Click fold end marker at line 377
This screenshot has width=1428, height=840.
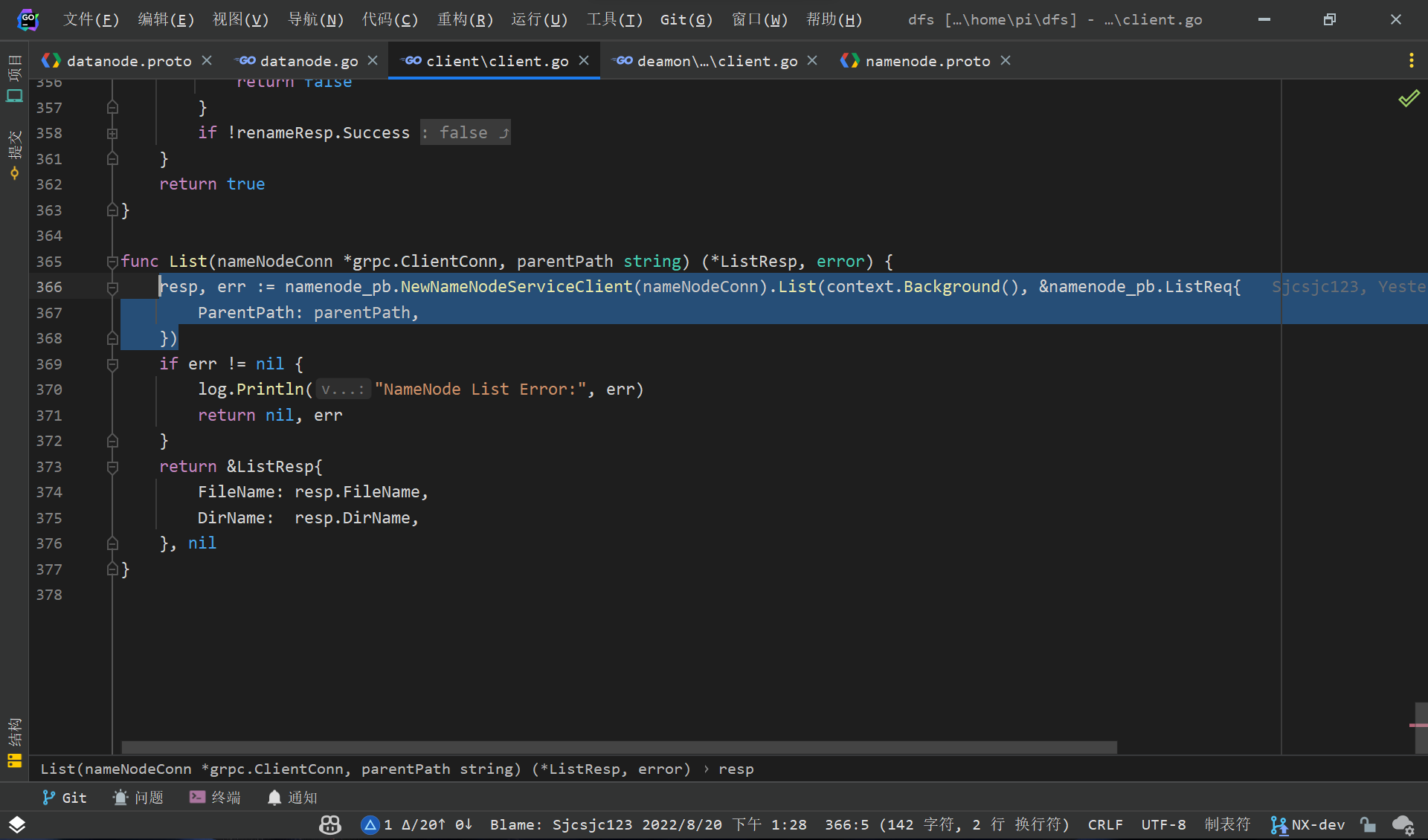[x=112, y=569]
